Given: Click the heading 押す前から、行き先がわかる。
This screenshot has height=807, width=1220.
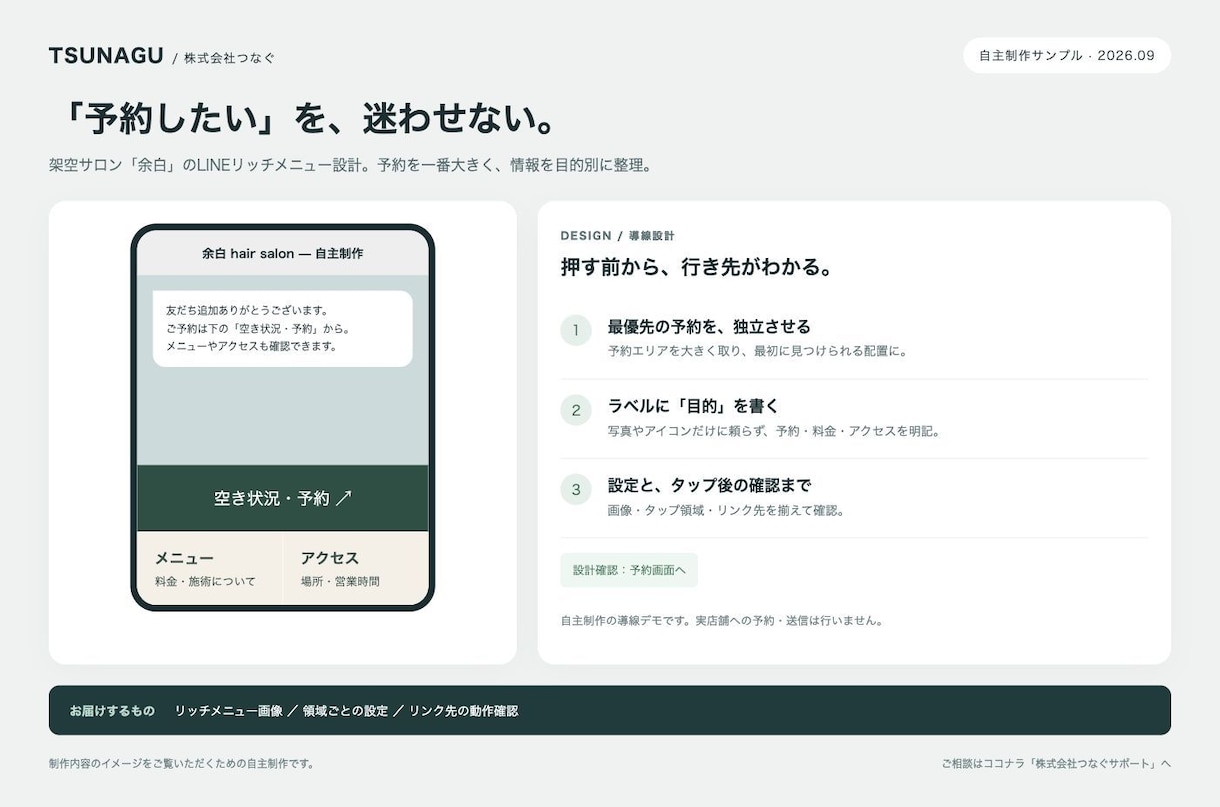Looking at the screenshot, I should 697,267.
